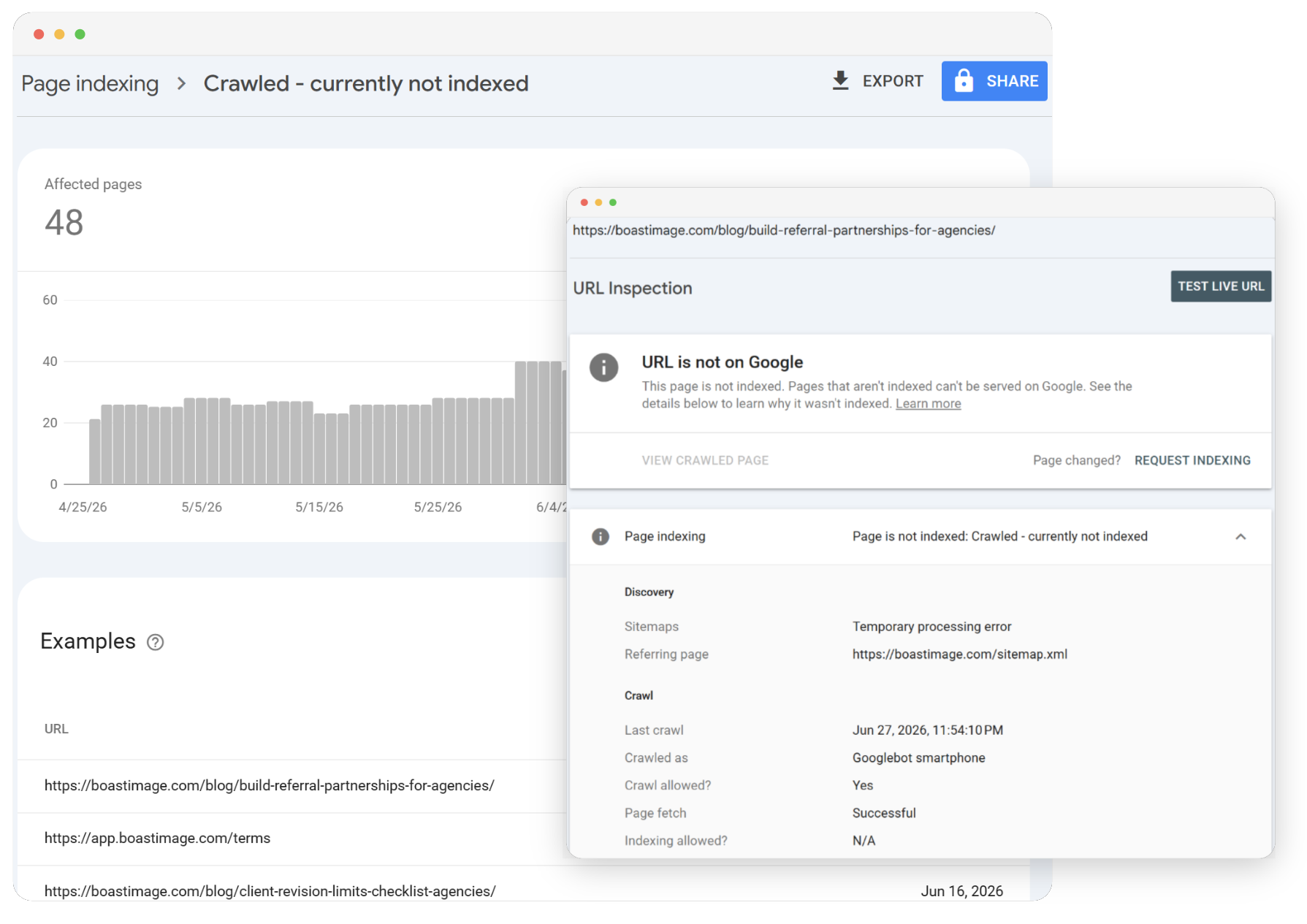Click the green button on the back window

click(x=80, y=34)
